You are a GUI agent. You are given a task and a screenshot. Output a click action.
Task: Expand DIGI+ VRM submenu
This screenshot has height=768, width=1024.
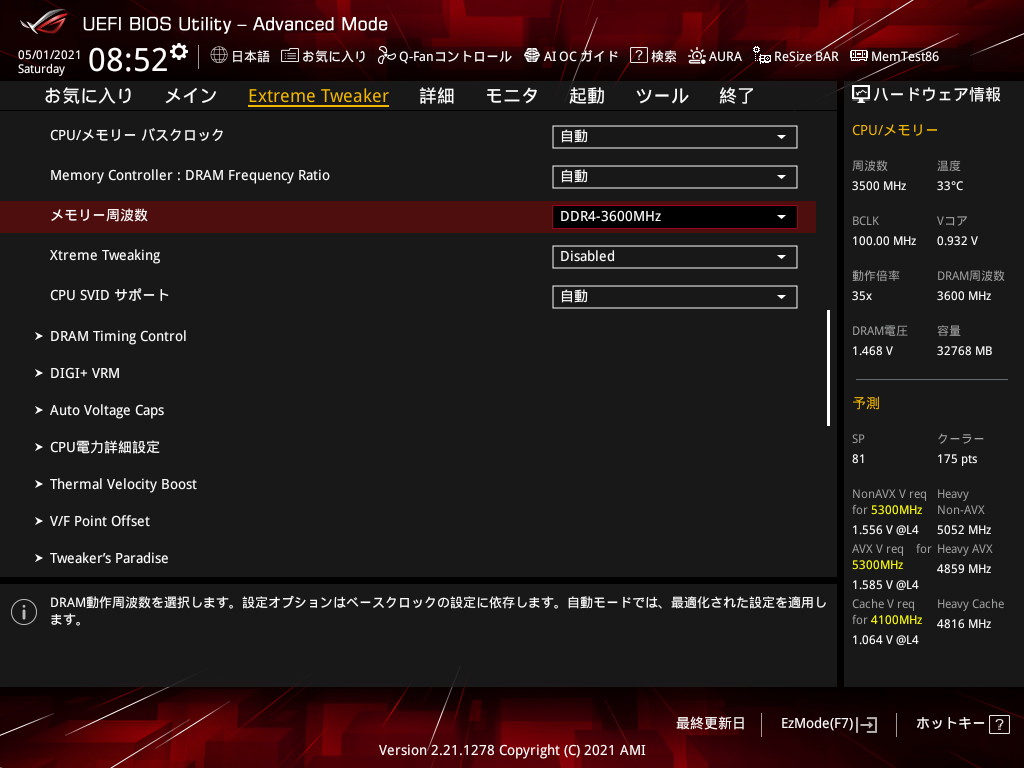coord(85,374)
